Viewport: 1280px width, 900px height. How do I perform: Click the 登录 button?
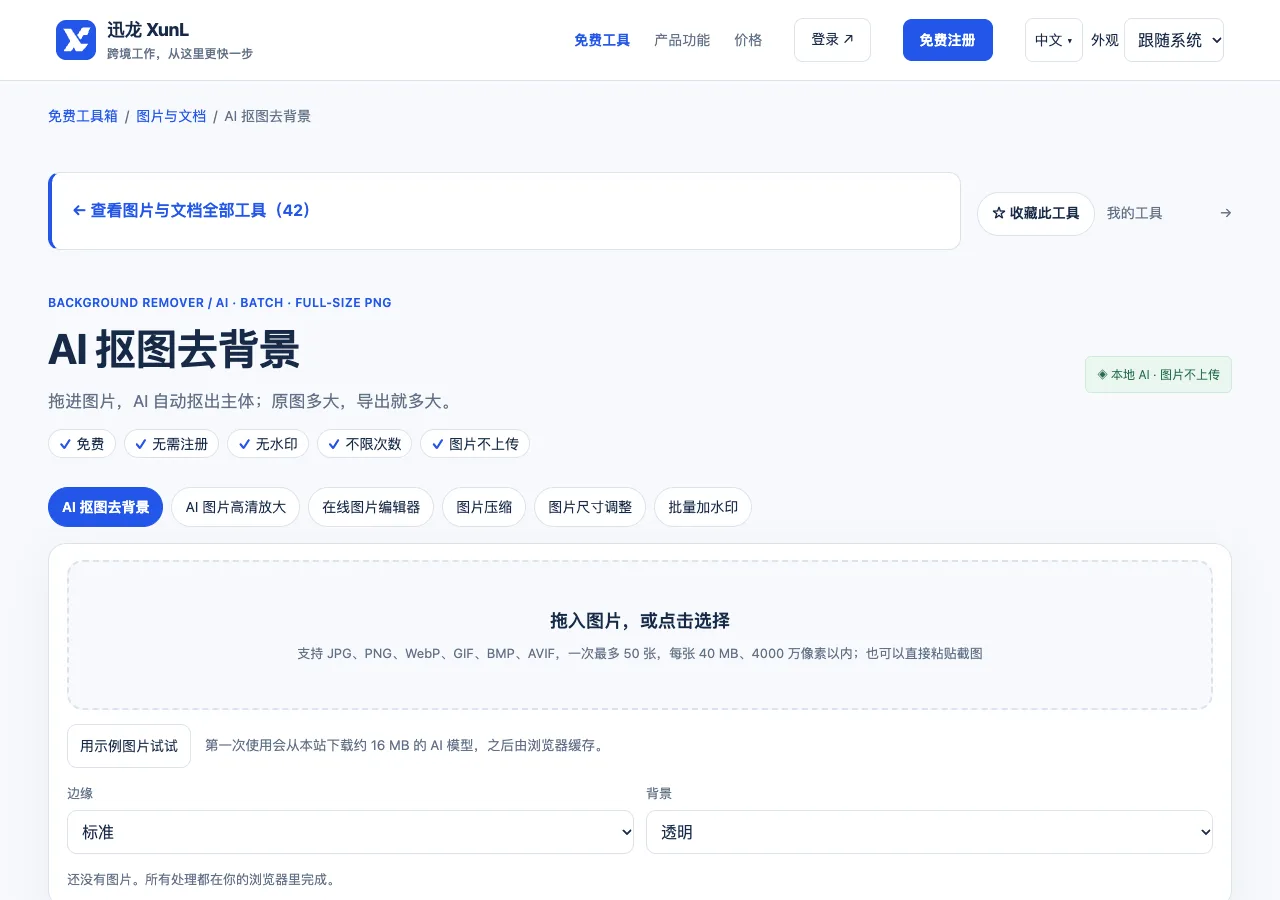(832, 40)
